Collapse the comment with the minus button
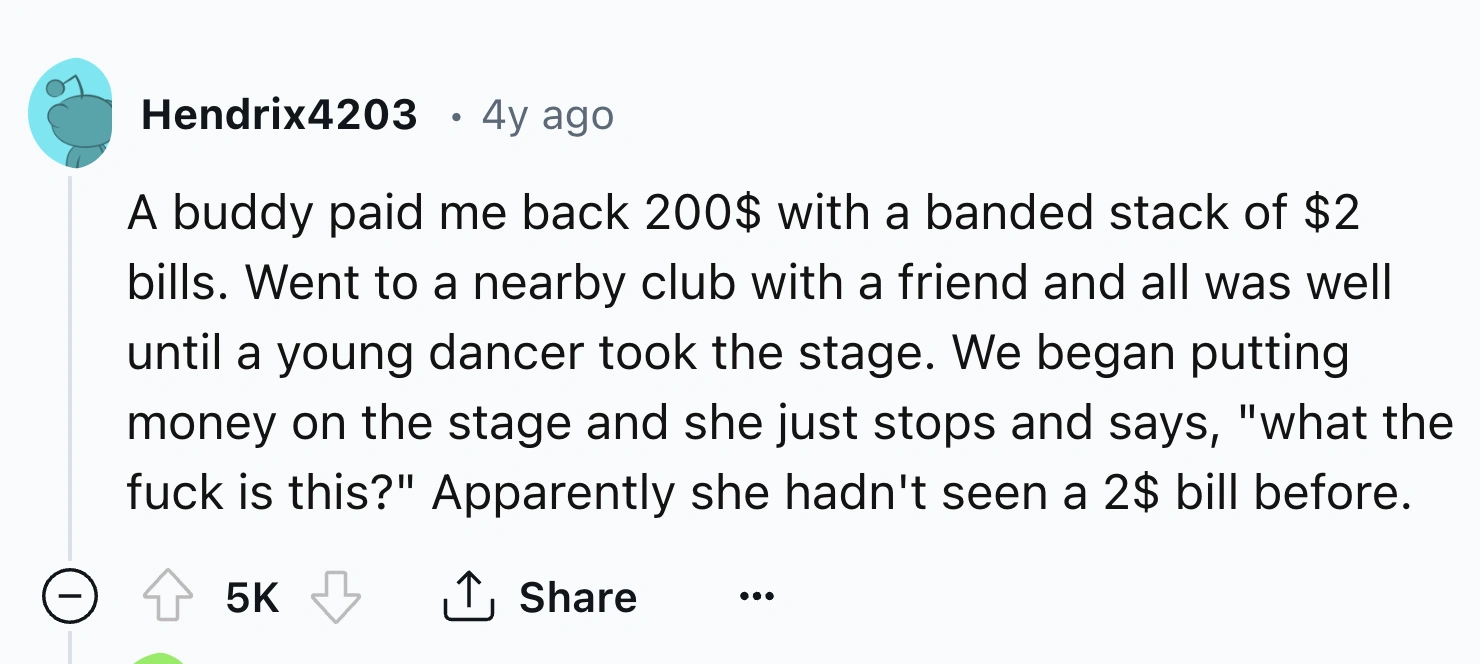This screenshot has width=1480, height=664. pyautogui.click(x=70, y=598)
